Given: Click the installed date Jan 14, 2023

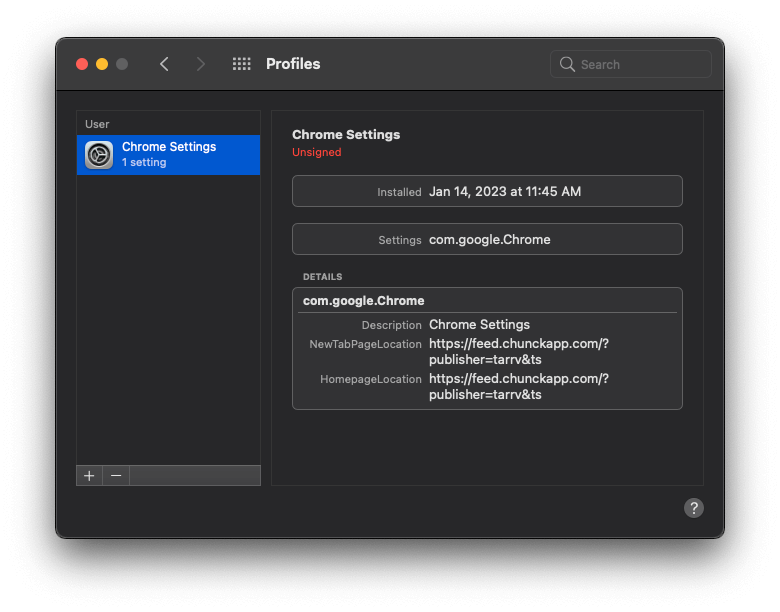Looking at the screenshot, I should 505,192.
